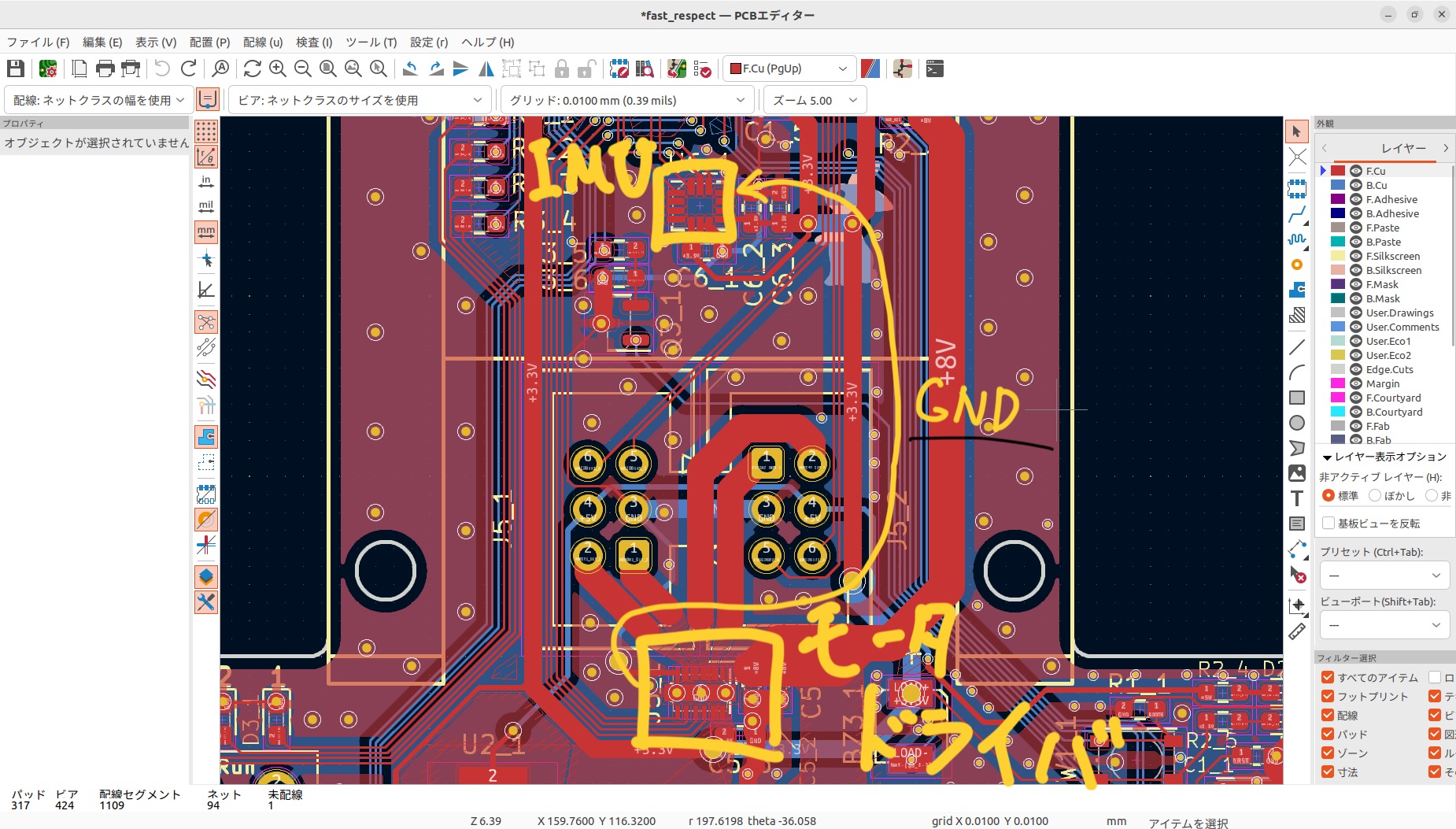The image size is (1456, 829).
Task: Collapse レイヤー表示オプション section
Action: 1327,457
